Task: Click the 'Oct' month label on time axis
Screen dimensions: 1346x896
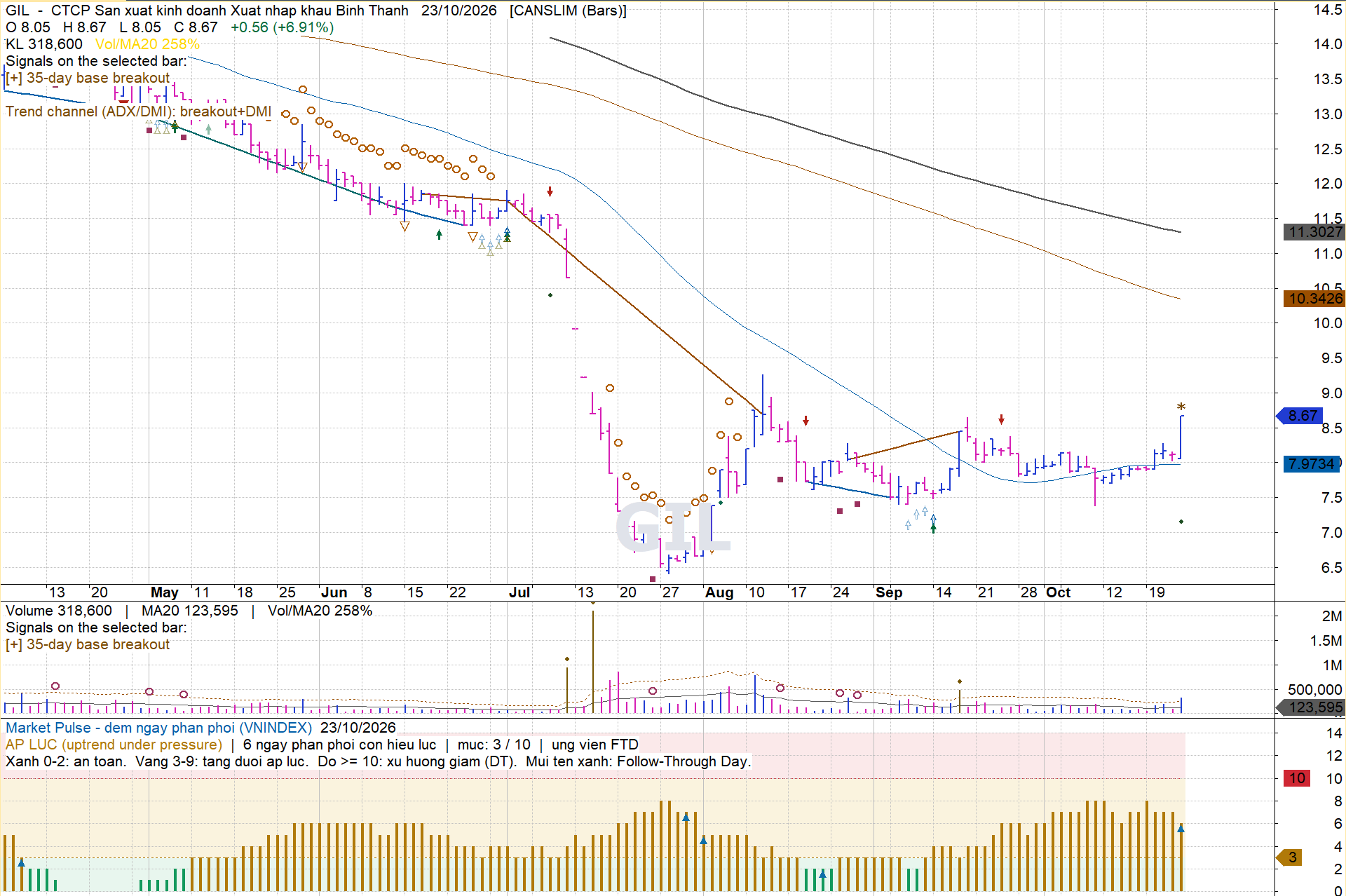Action: click(1058, 592)
